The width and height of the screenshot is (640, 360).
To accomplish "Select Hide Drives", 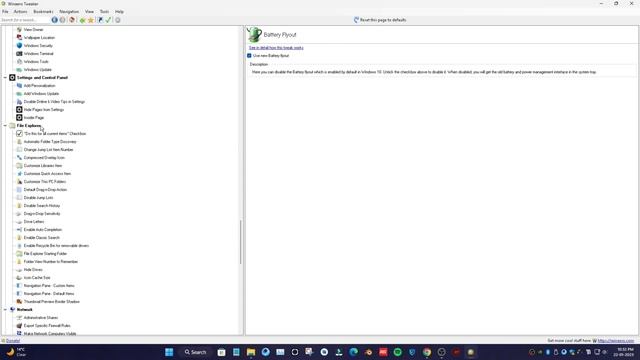I will point(33,270).
